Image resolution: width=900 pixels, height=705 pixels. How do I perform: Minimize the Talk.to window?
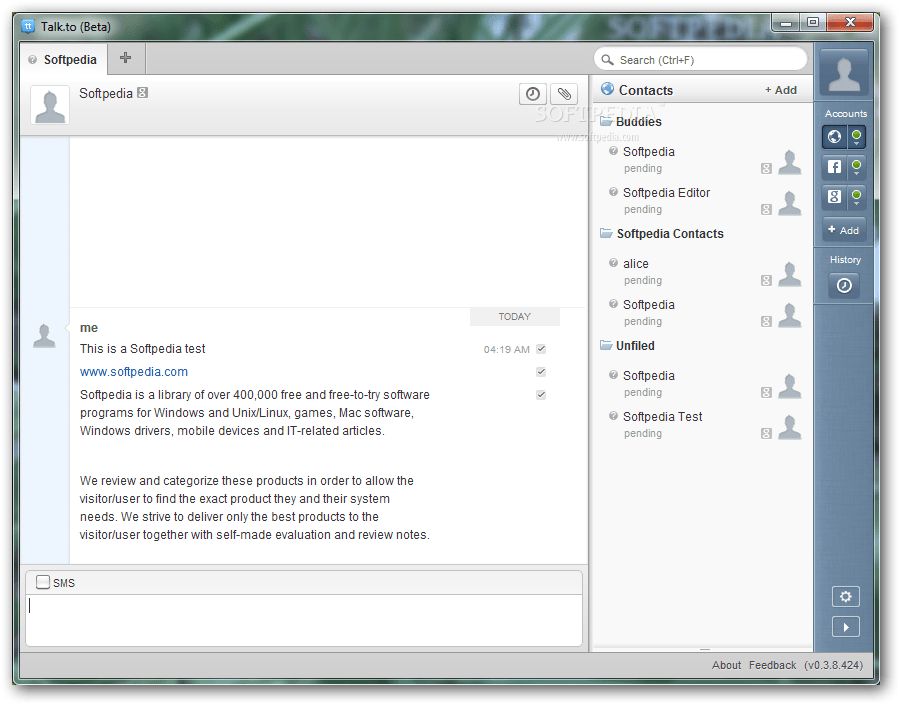pos(786,23)
